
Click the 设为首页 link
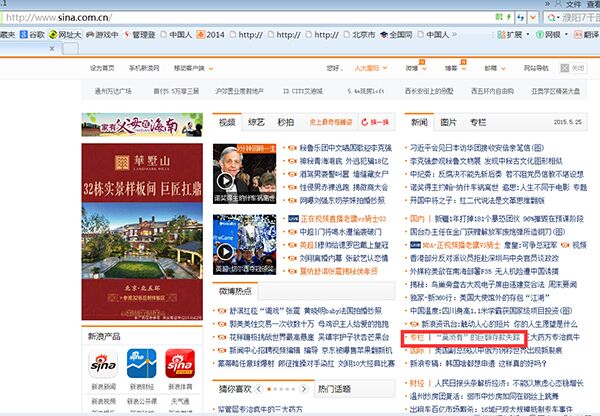[x=102, y=68]
